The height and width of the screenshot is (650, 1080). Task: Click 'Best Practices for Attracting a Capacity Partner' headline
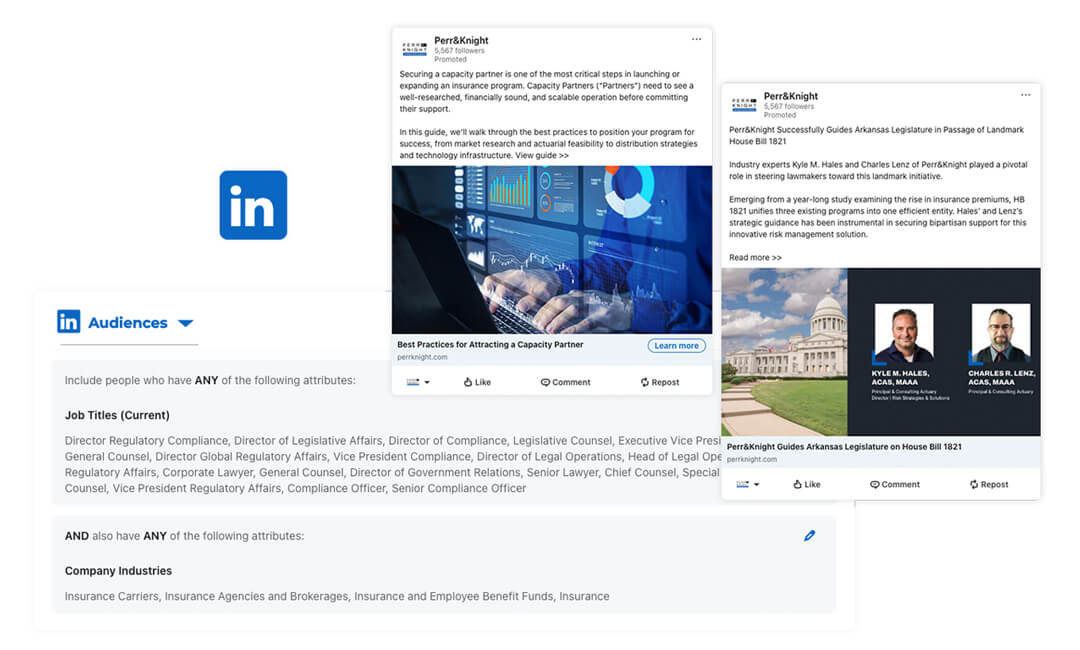[x=490, y=344]
